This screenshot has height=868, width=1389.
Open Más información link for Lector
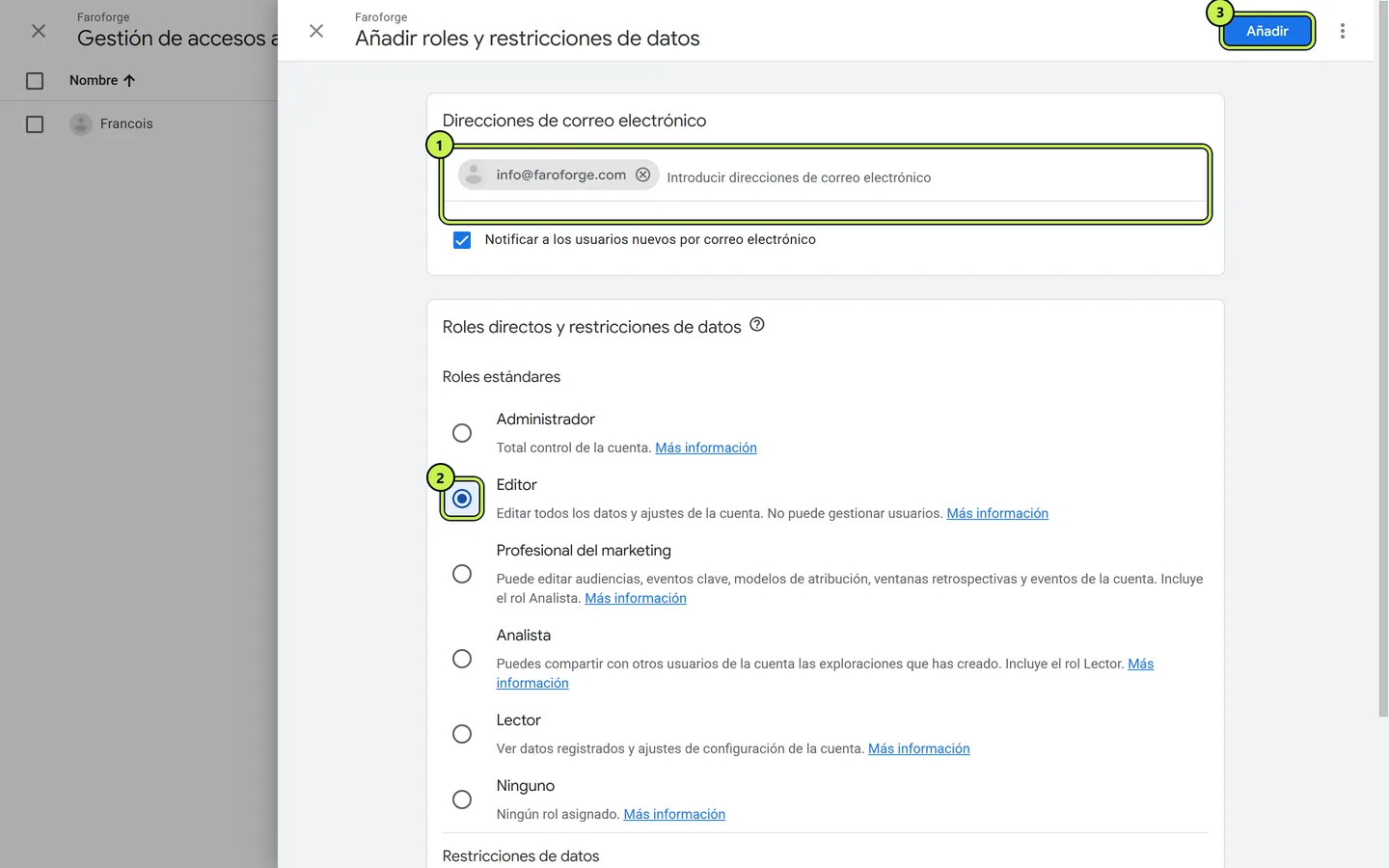click(x=918, y=748)
